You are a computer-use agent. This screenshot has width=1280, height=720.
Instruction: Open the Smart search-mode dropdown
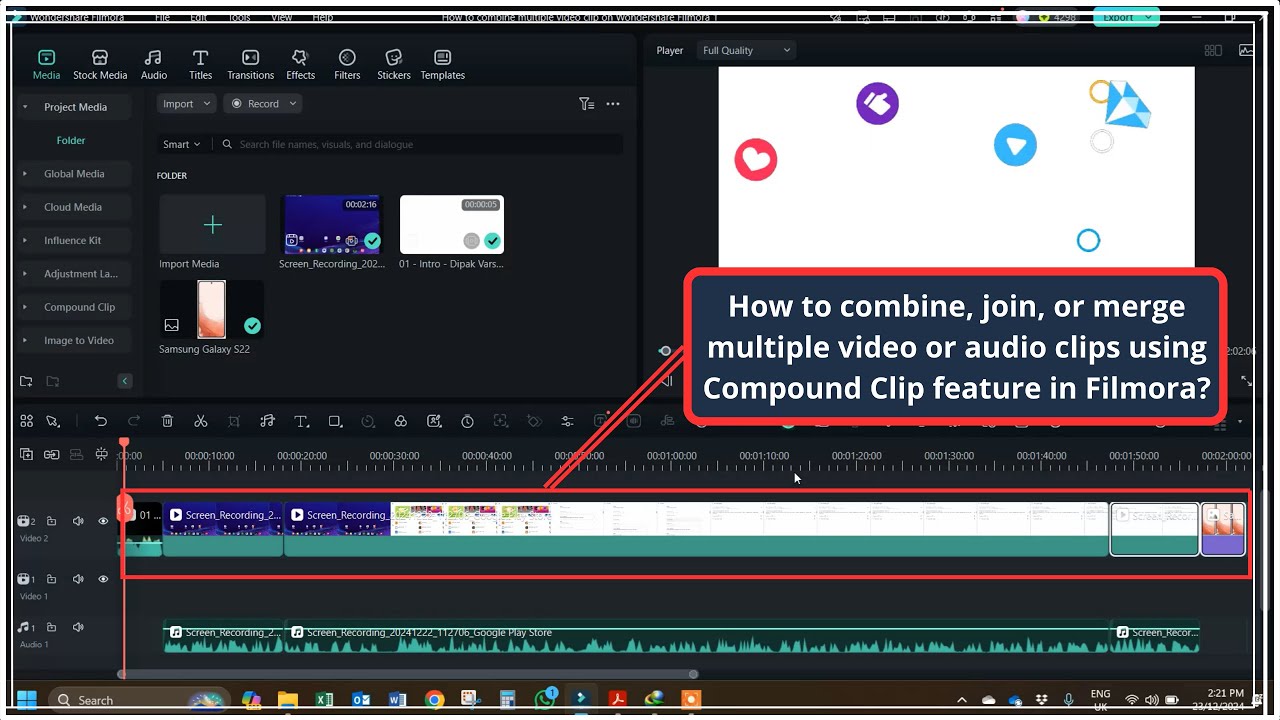coord(181,144)
